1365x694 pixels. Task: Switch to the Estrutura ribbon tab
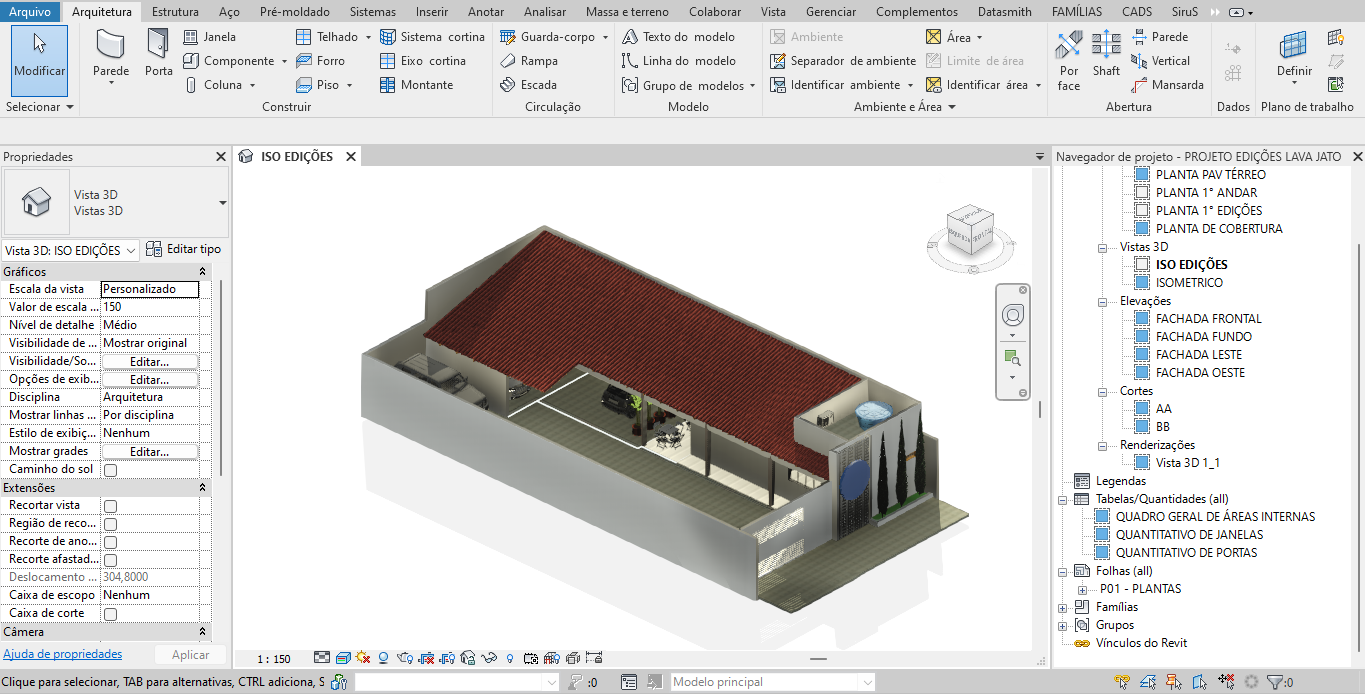tap(174, 12)
